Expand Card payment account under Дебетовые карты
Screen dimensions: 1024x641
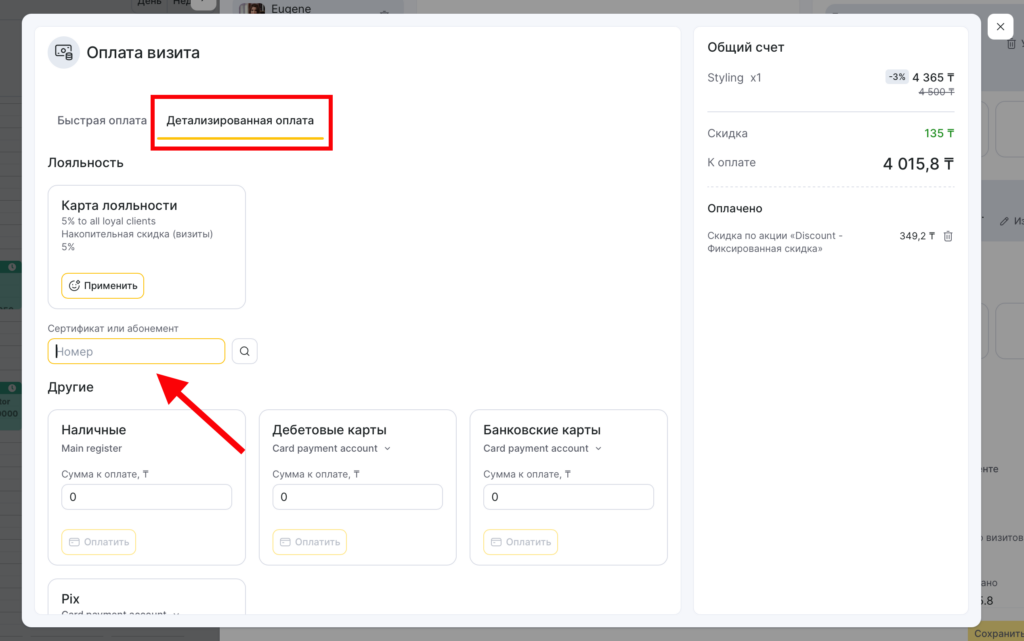pos(331,449)
